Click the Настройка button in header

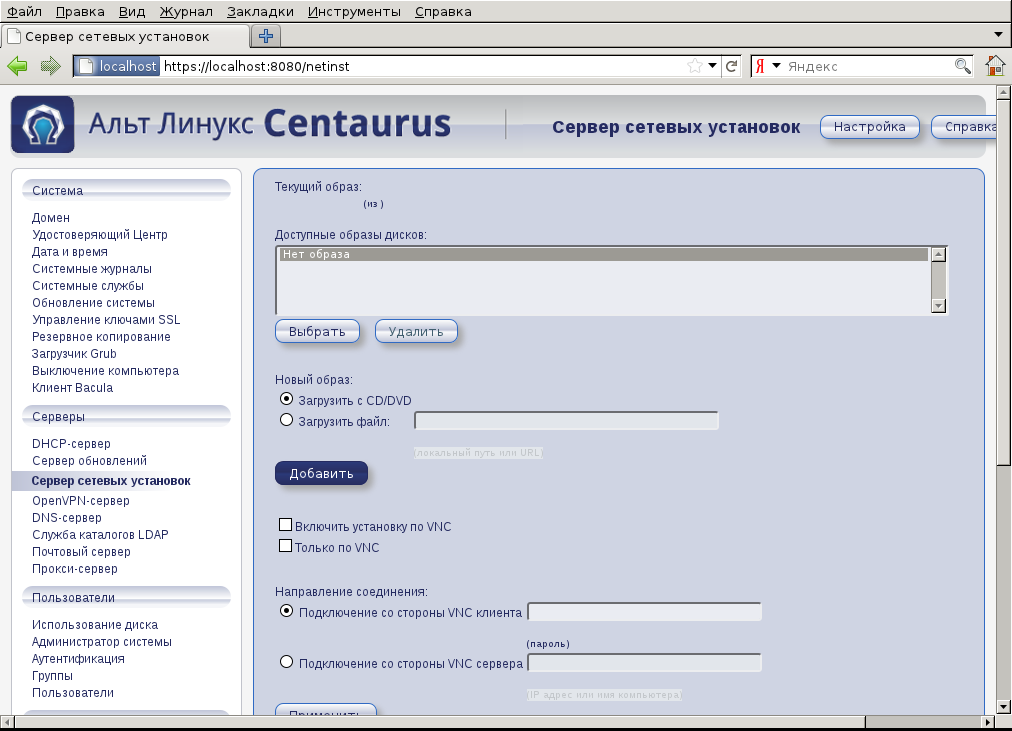pyautogui.click(x=869, y=127)
